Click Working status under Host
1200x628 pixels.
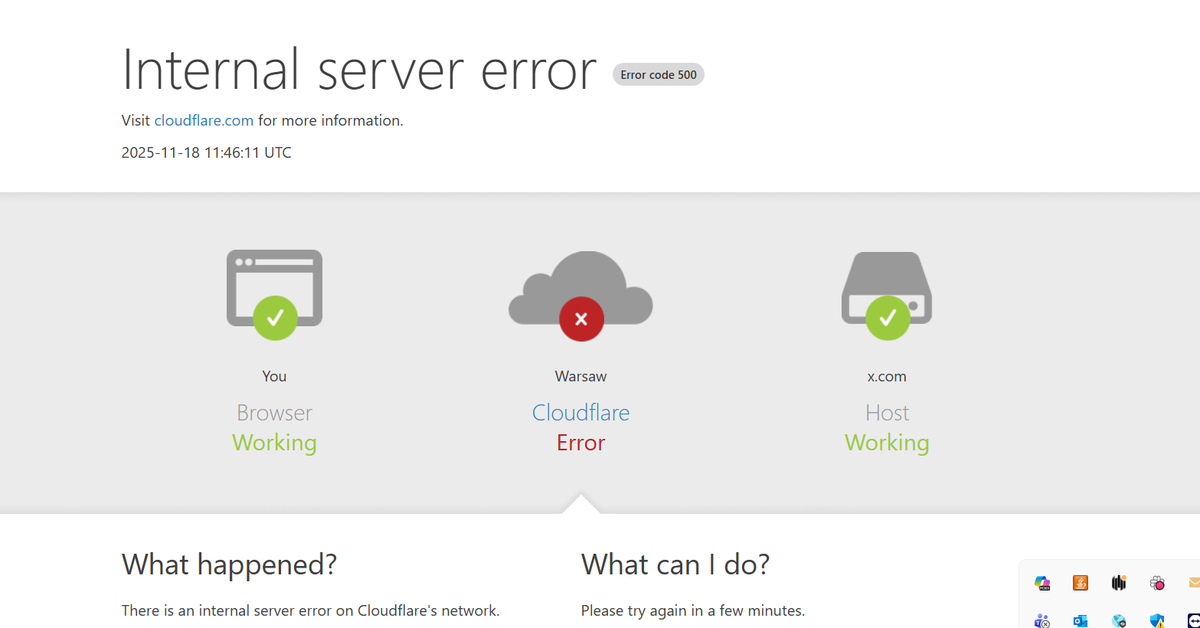pyautogui.click(x=887, y=443)
